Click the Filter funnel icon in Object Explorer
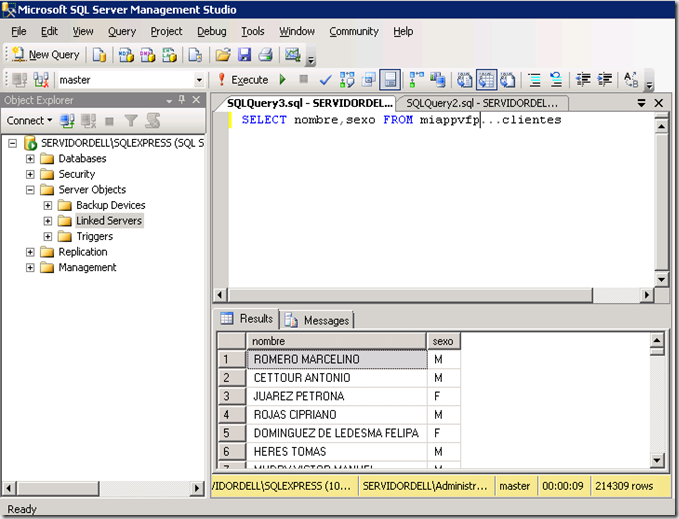679x519 pixels. coord(131,121)
